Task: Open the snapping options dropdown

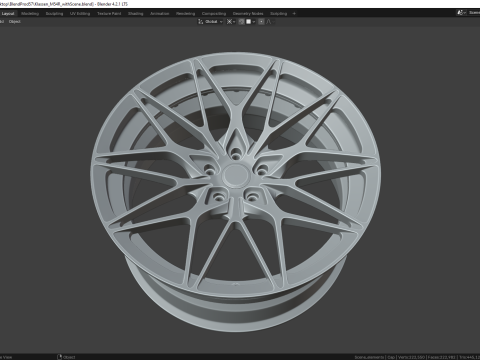Action: pyautogui.click(x=250, y=22)
